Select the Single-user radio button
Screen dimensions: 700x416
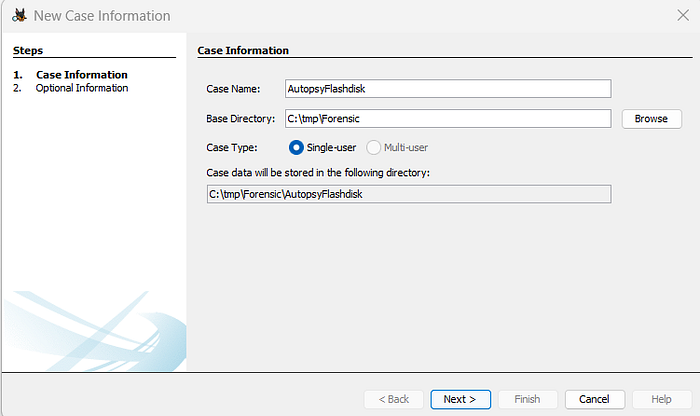(296, 147)
